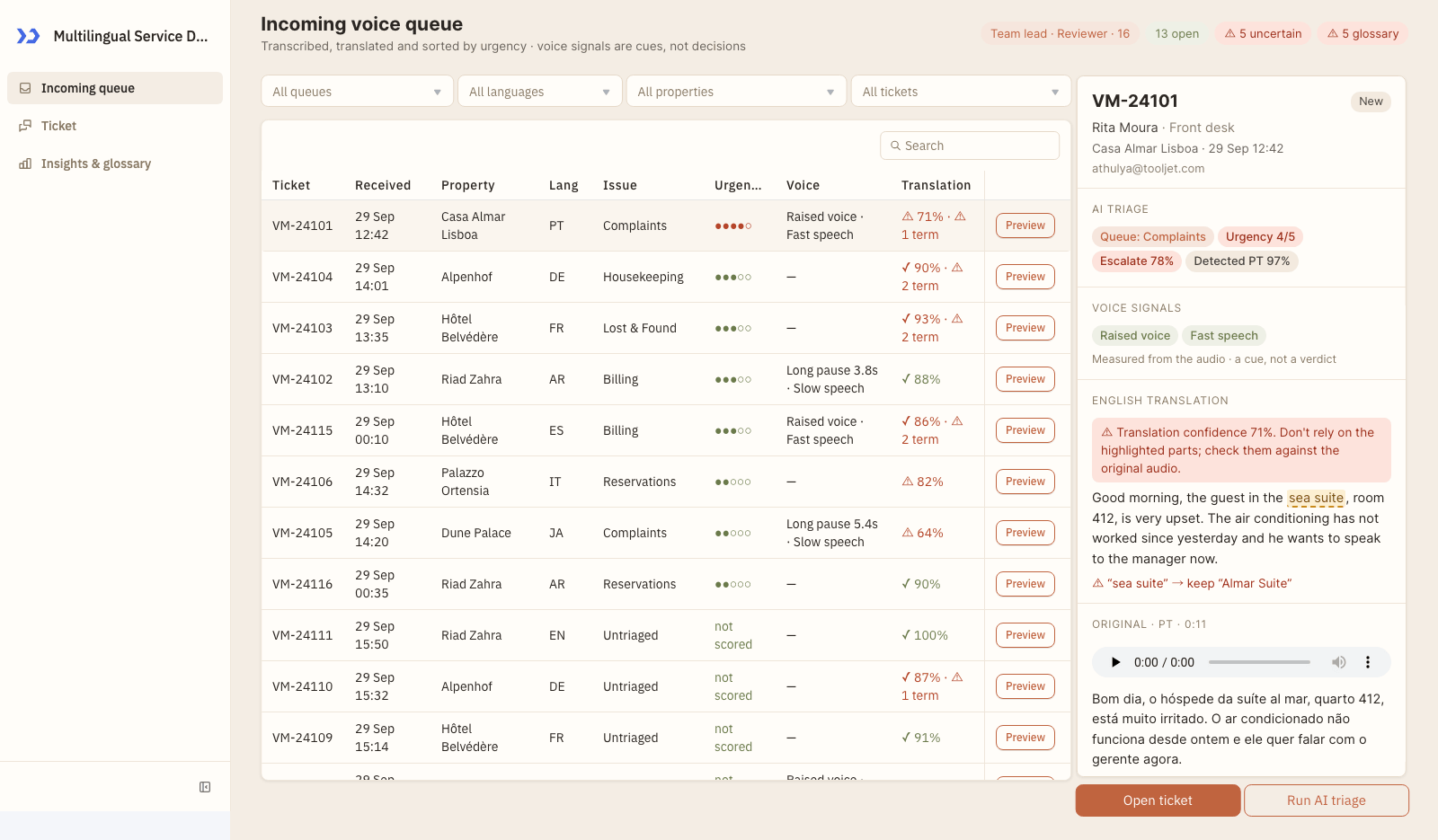Preview ticket VM-24105

pyautogui.click(x=1025, y=533)
